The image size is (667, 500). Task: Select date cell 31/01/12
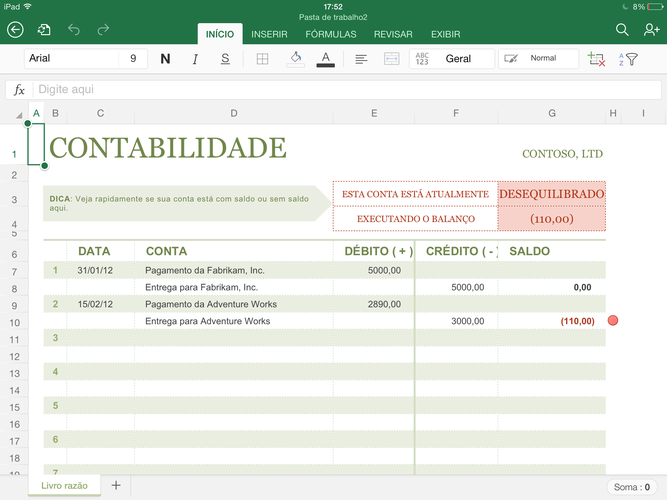pyautogui.click(x=100, y=270)
